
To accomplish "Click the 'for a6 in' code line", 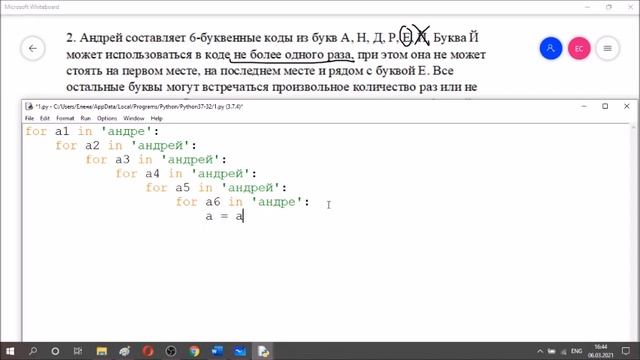I will pyautogui.click(x=243, y=202).
